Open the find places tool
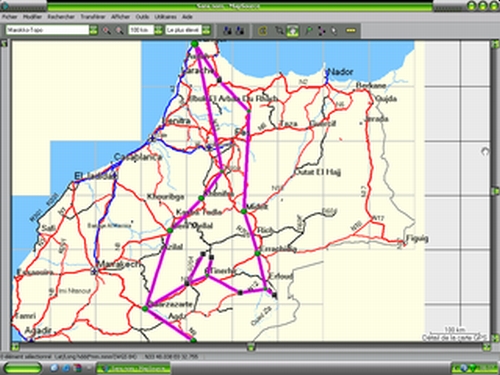 (263, 31)
